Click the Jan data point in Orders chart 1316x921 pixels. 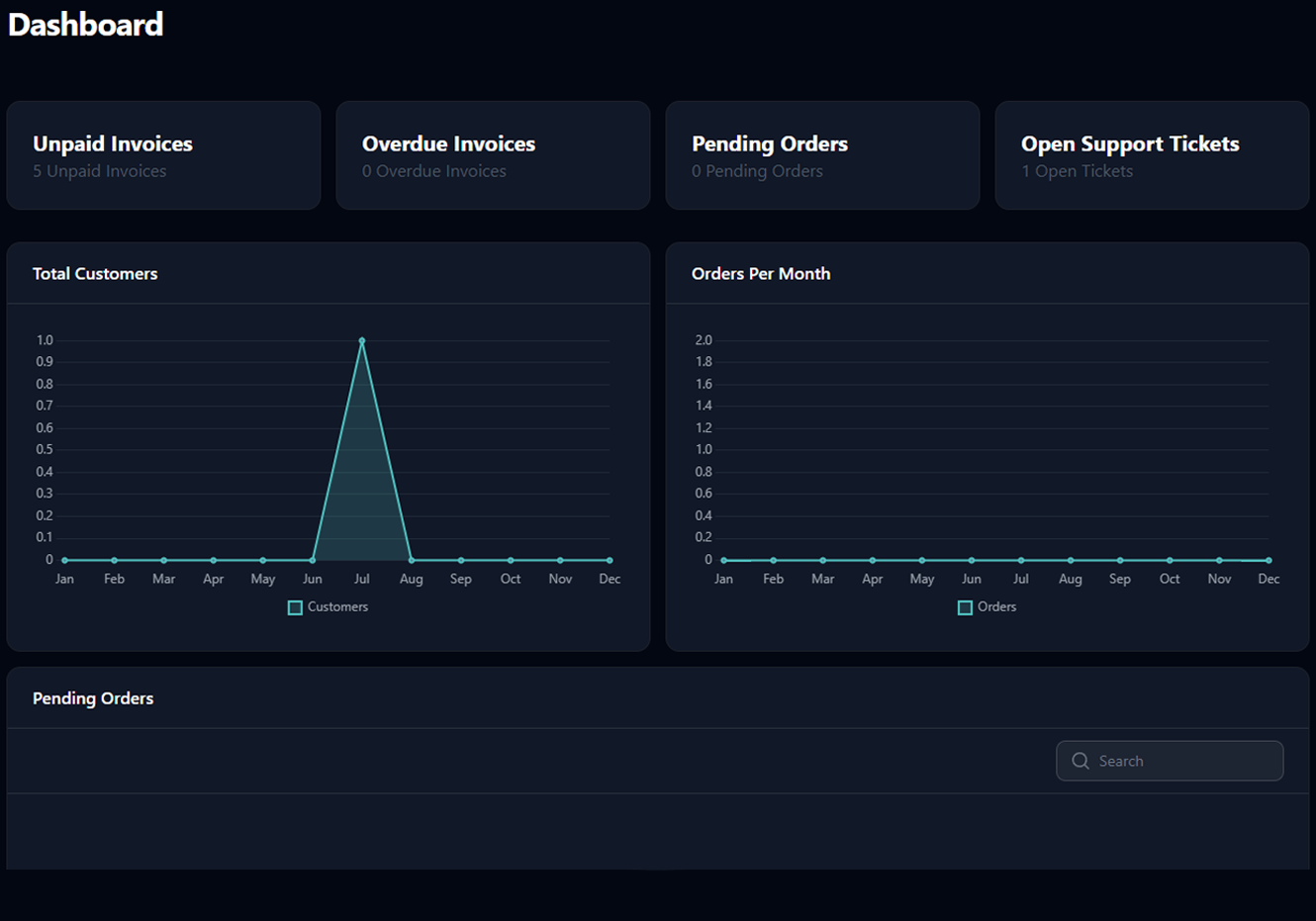tap(724, 560)
